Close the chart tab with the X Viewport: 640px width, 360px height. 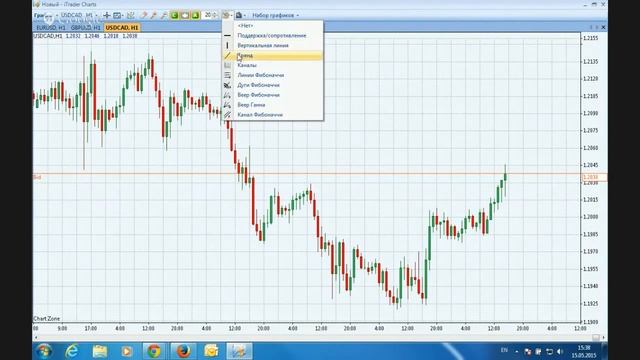coord(604,27)
